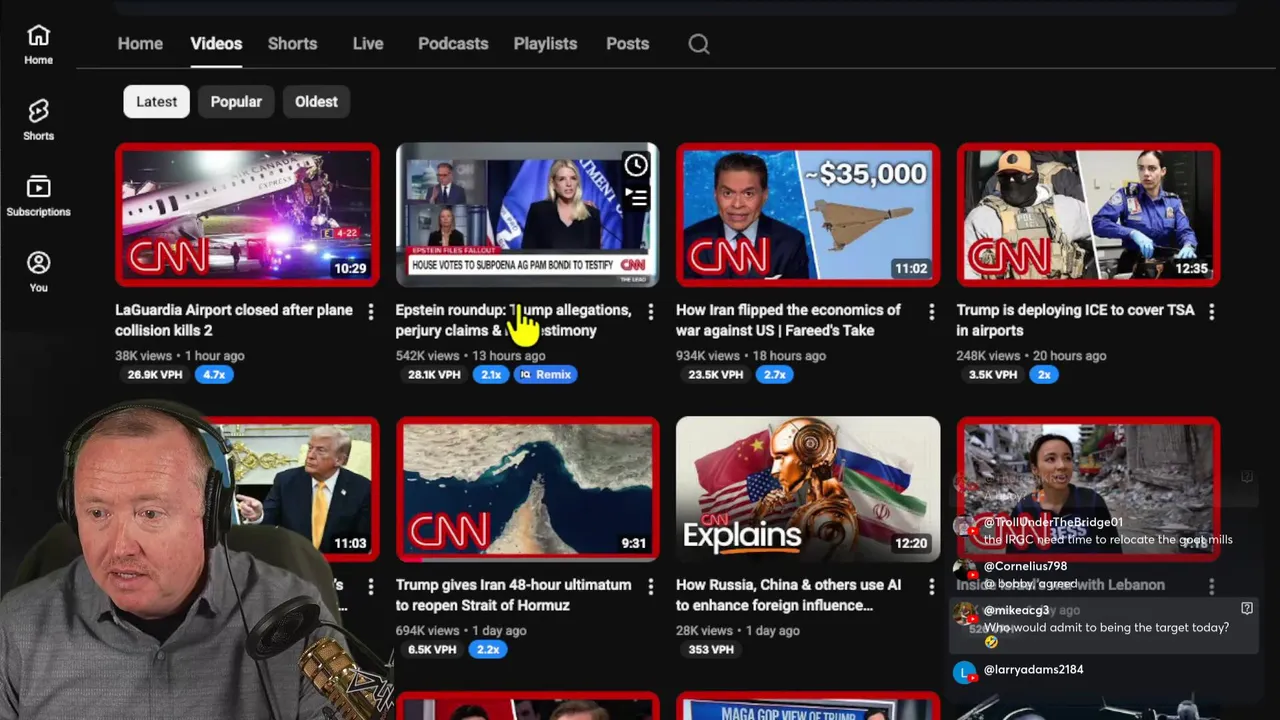Click chat username @mikeacg3

(x=1016, y=610)
